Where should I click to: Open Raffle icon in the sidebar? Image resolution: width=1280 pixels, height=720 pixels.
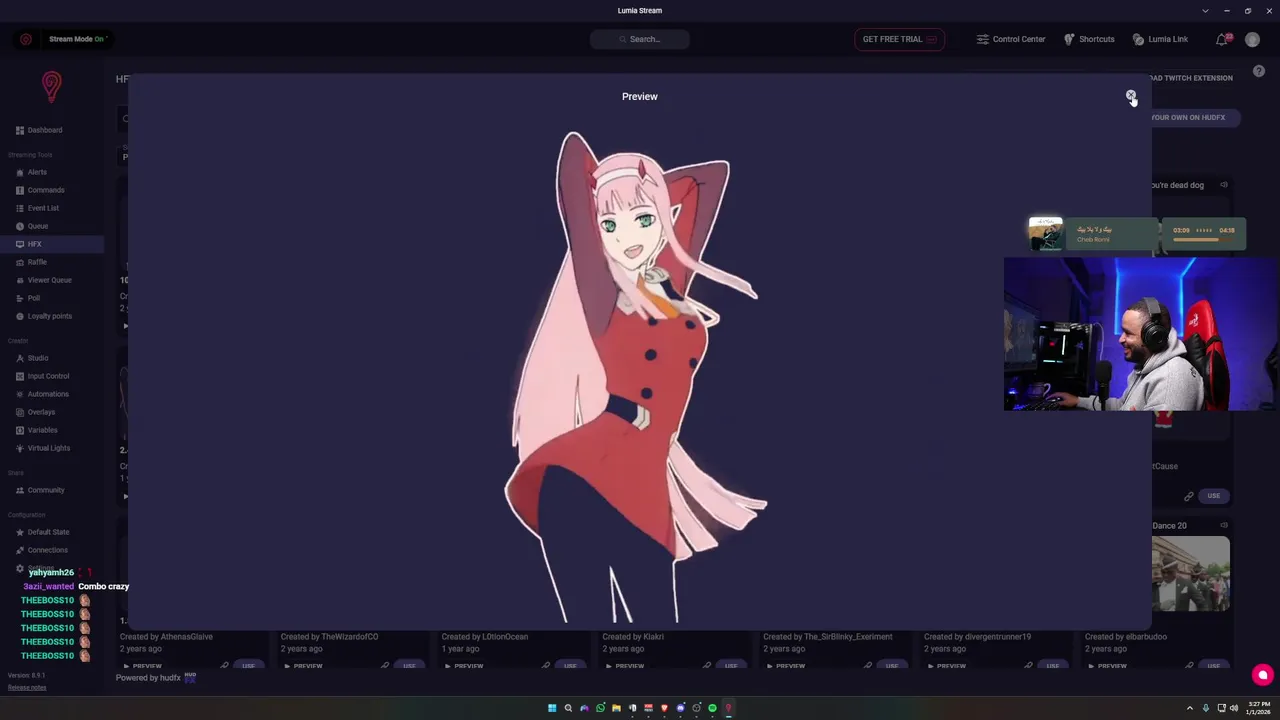(x=20, y=262)
